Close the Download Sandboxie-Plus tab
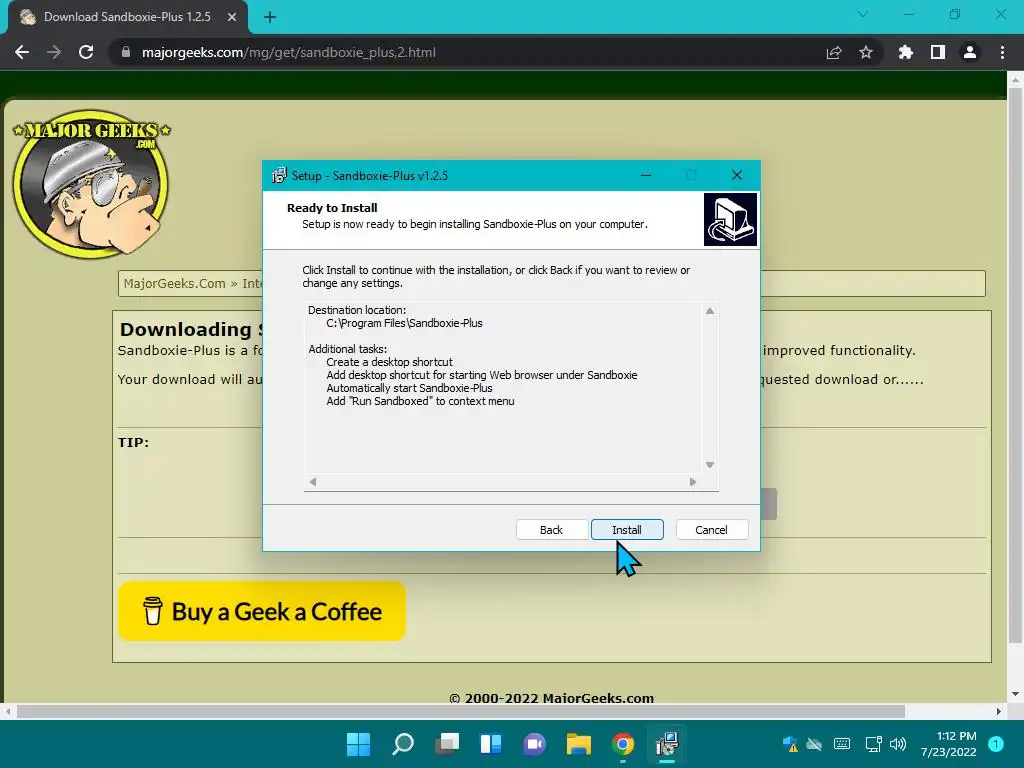Screen dimensions: 1024x768 [232, 17]
